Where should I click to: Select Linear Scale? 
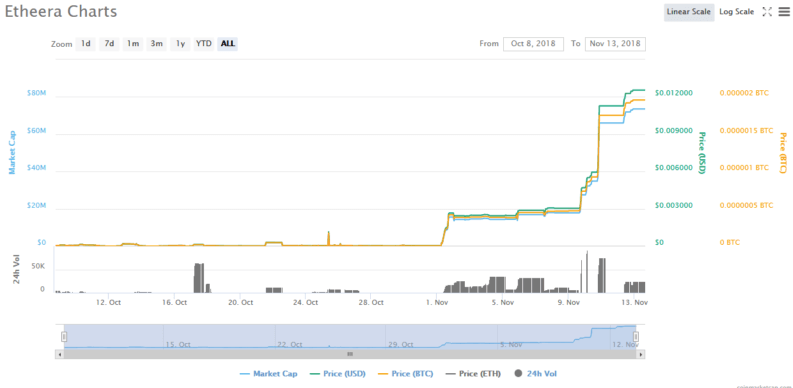(x=689, y=12)
